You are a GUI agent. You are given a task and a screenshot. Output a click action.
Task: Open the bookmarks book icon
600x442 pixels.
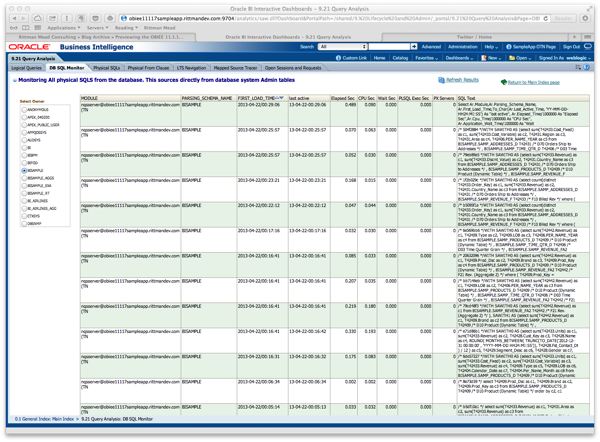[26, 28]
